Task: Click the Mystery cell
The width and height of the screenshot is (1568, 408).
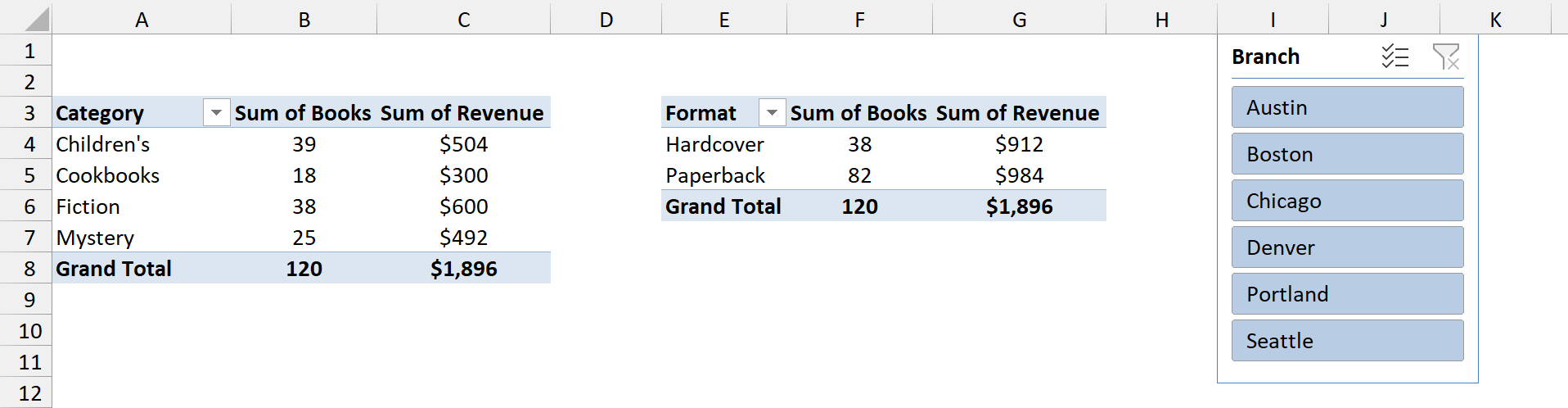Action: 142,238
